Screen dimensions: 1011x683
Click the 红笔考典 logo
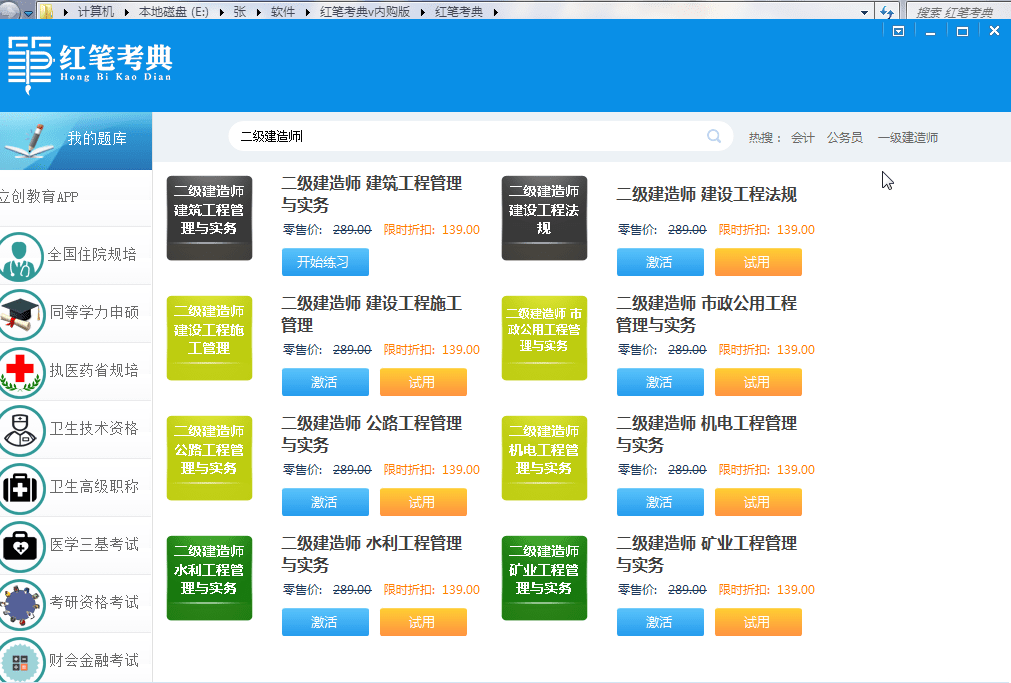pos(90,64)
